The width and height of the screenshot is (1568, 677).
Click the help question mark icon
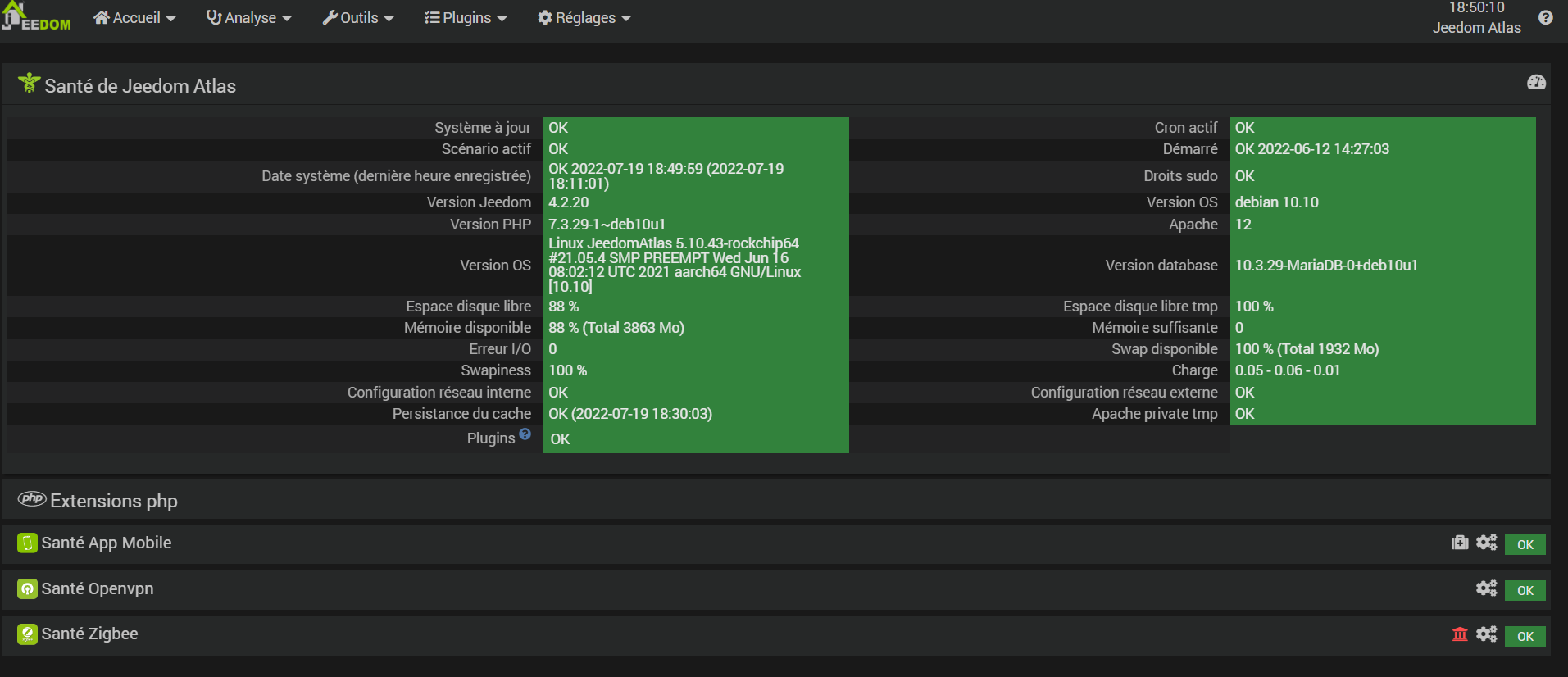point(1546,17)
